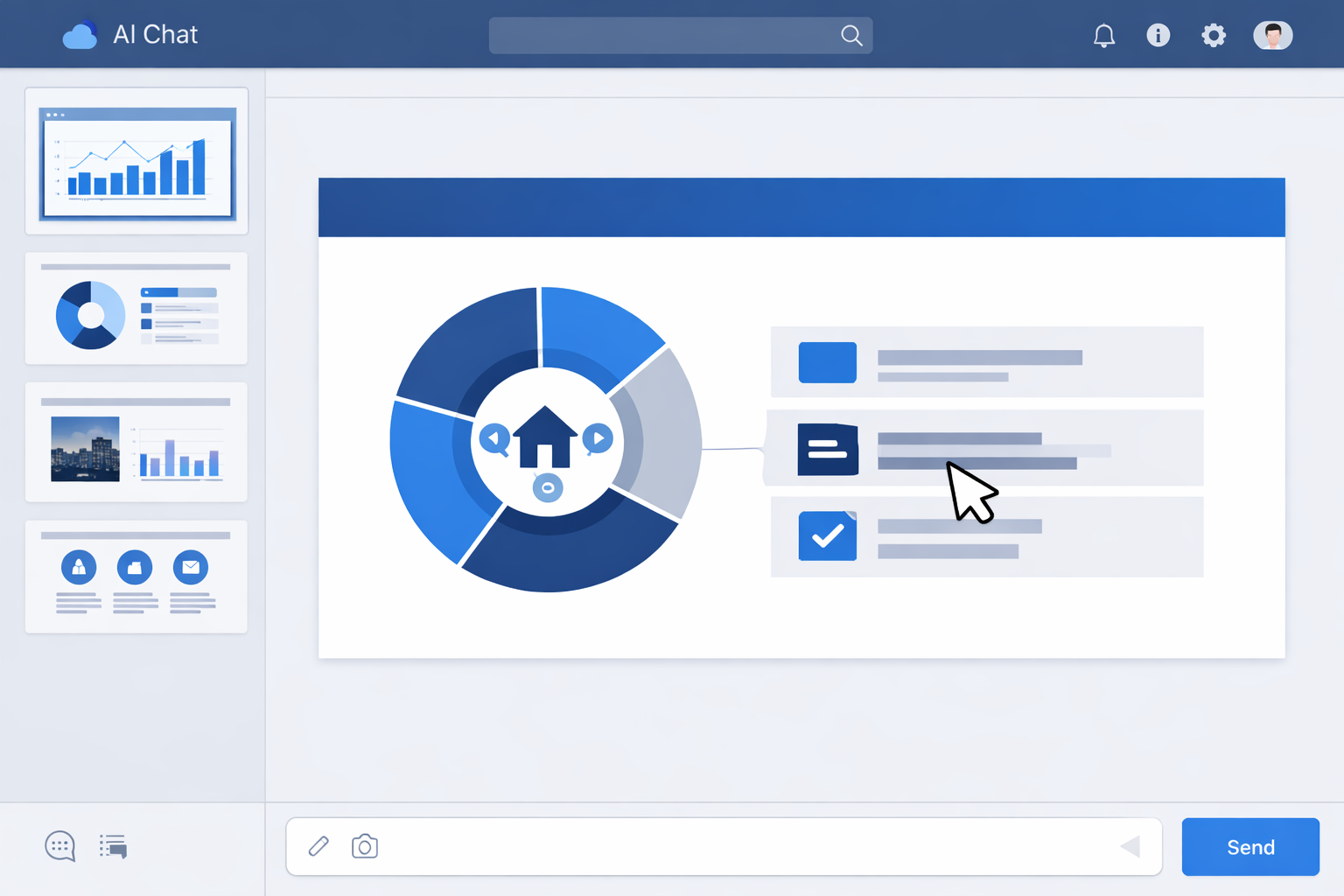Image resolution: width=1344 pixels, height=896 pixels.
Task: Open the chat bubble icon in bottom-left
Action: (x=59, y=846)
